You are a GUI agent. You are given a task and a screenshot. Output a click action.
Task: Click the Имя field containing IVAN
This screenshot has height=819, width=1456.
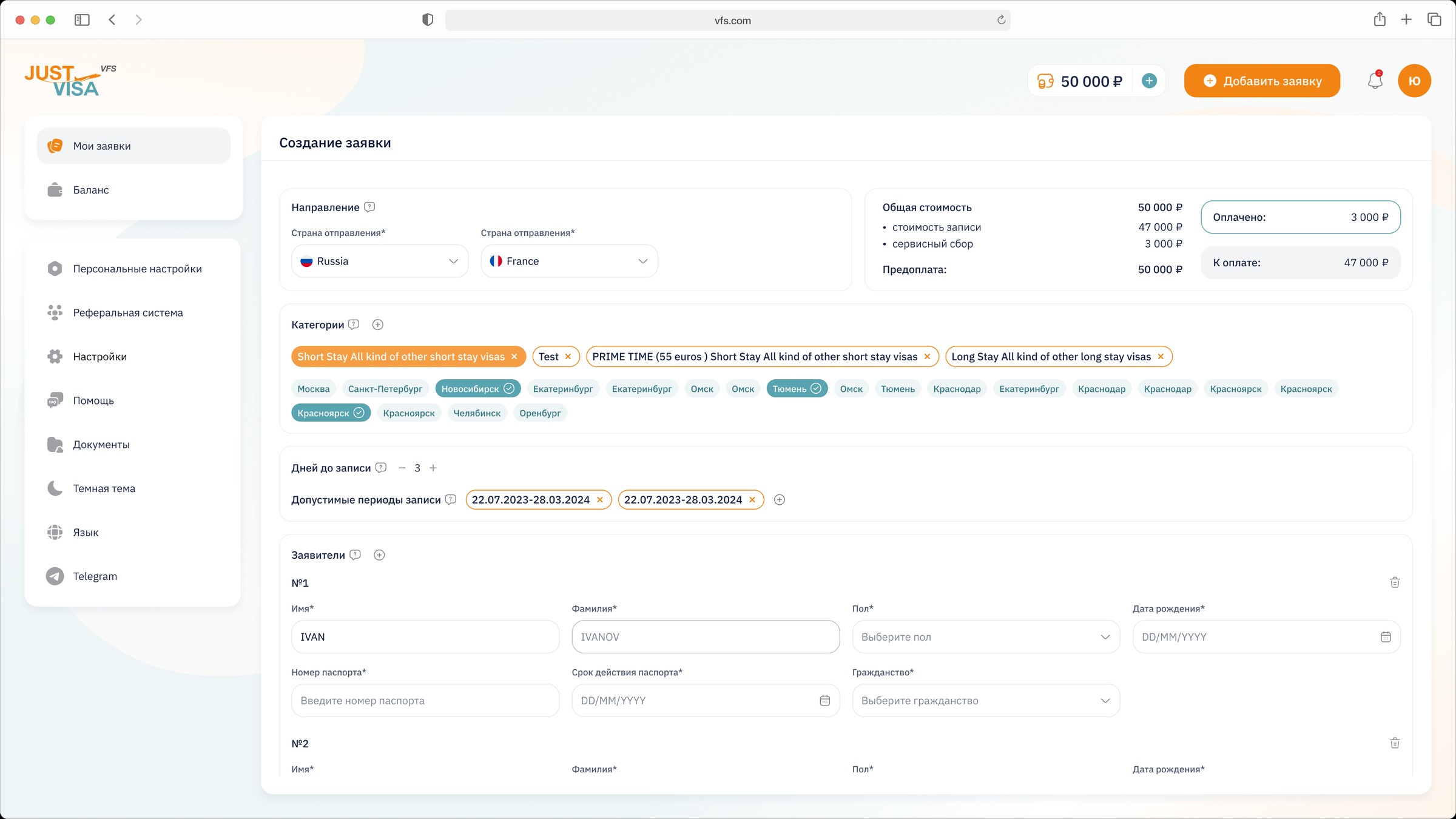coord(425,636)
